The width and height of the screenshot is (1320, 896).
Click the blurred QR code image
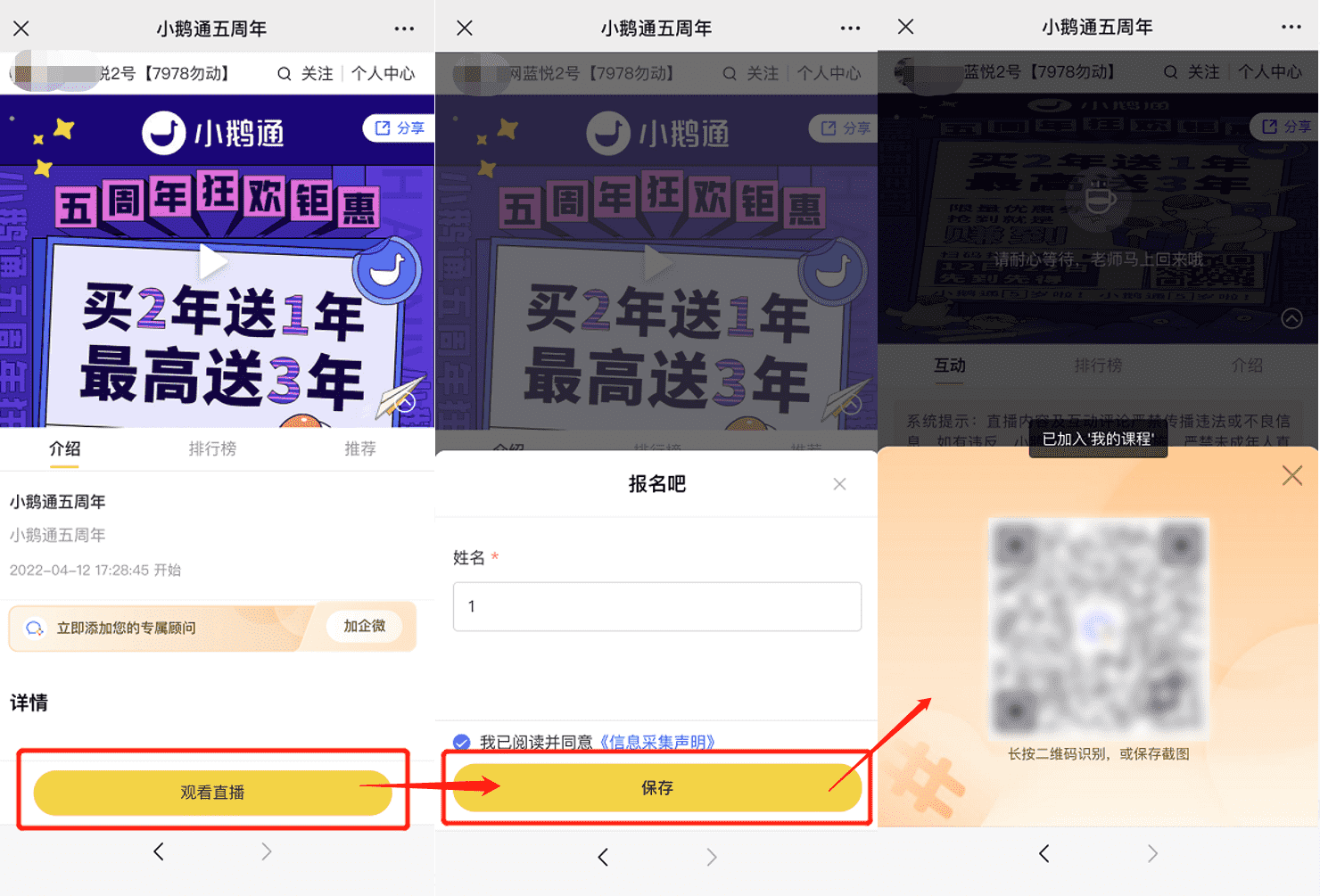point(1099,629)
